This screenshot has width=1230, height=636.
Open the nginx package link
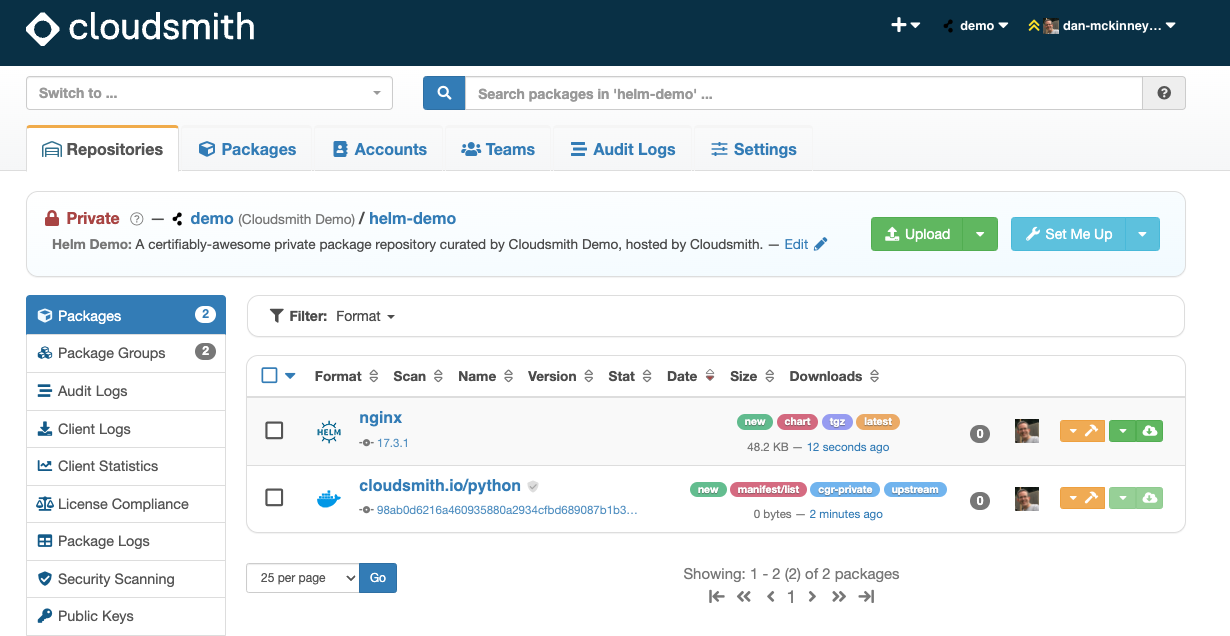click(x=380, y=418)
